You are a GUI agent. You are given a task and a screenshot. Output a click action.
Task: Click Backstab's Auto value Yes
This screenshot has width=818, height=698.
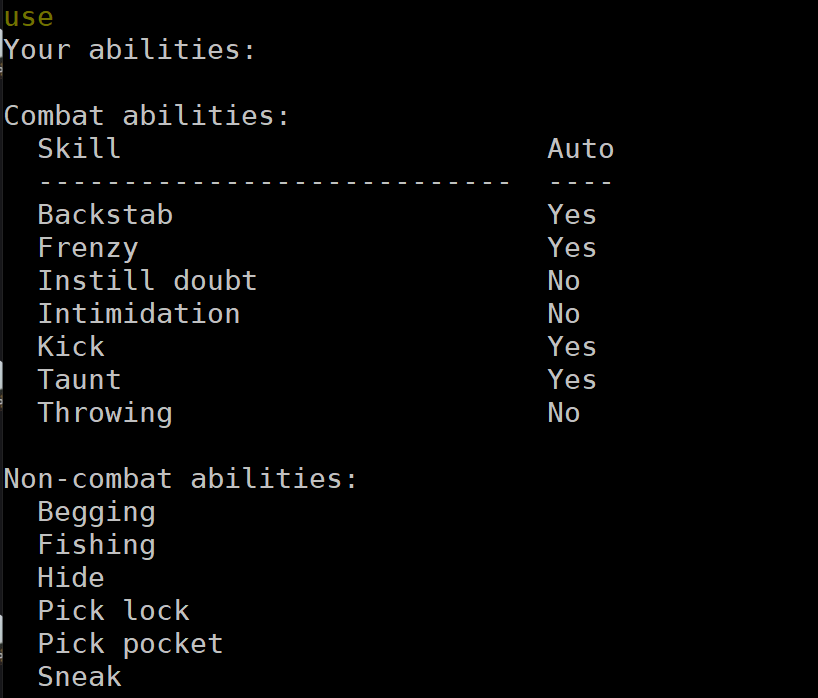coord(572,214)
